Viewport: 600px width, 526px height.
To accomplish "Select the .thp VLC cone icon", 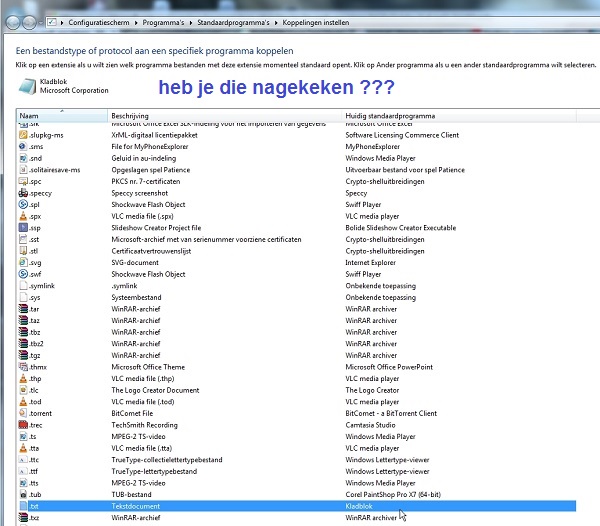I will [23, 378].
